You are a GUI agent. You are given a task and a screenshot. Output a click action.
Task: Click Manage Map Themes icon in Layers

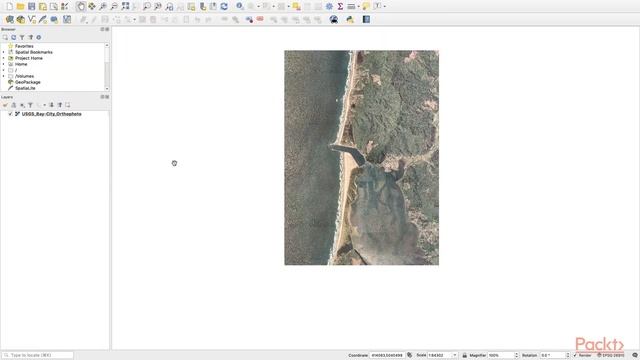[x=22, y=105]
